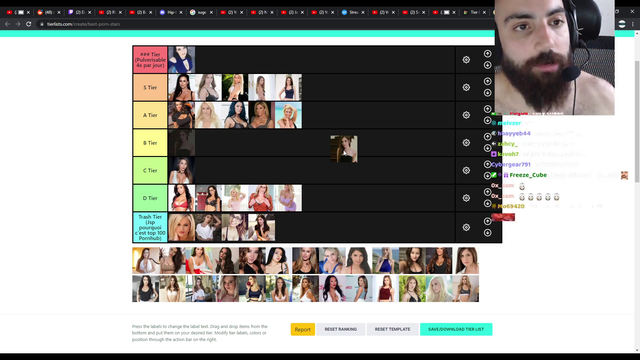
Task: Open settings gear for S Tier row
Action: coord(466,87)
